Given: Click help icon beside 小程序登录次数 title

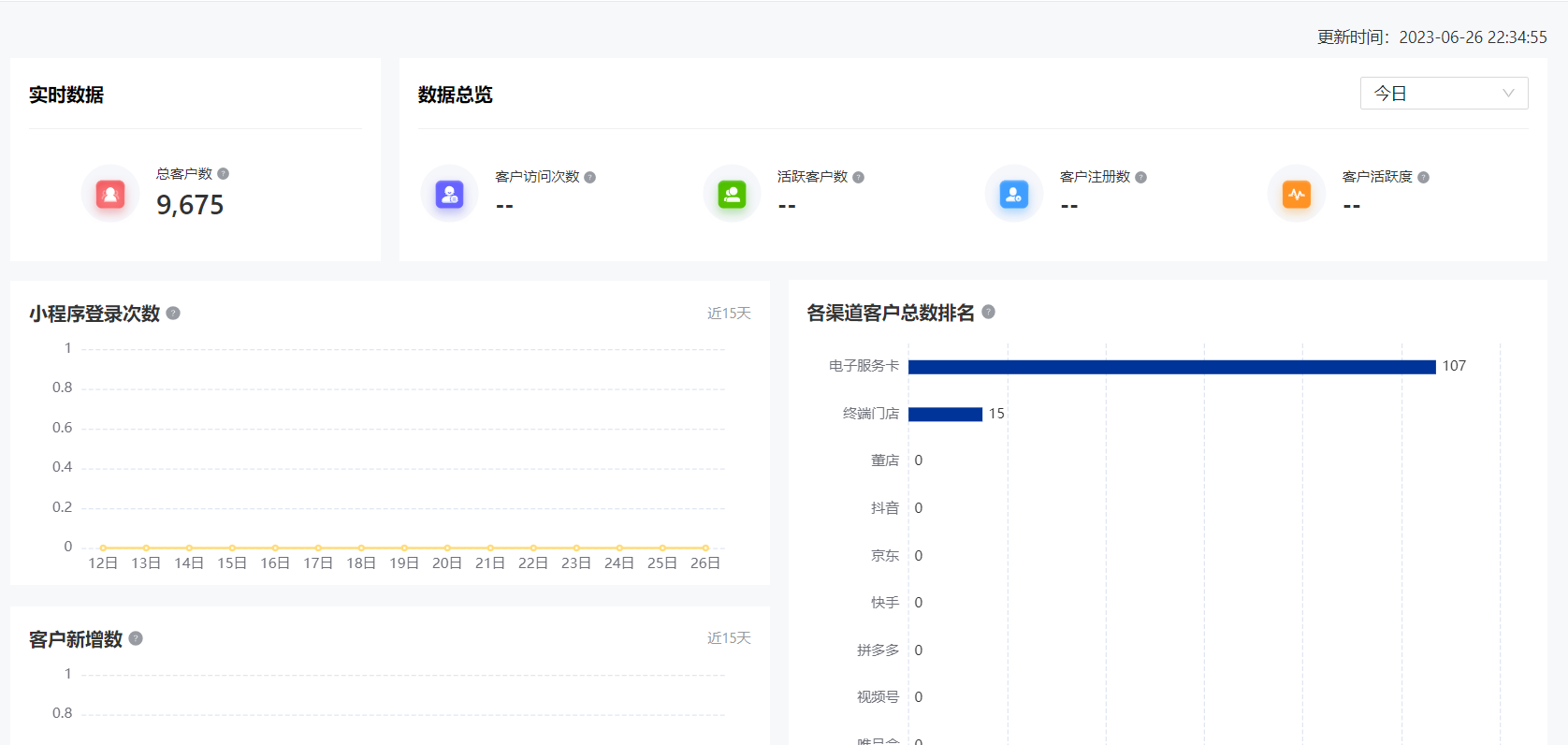Looking at the screenshot, I should coord(173,313).
